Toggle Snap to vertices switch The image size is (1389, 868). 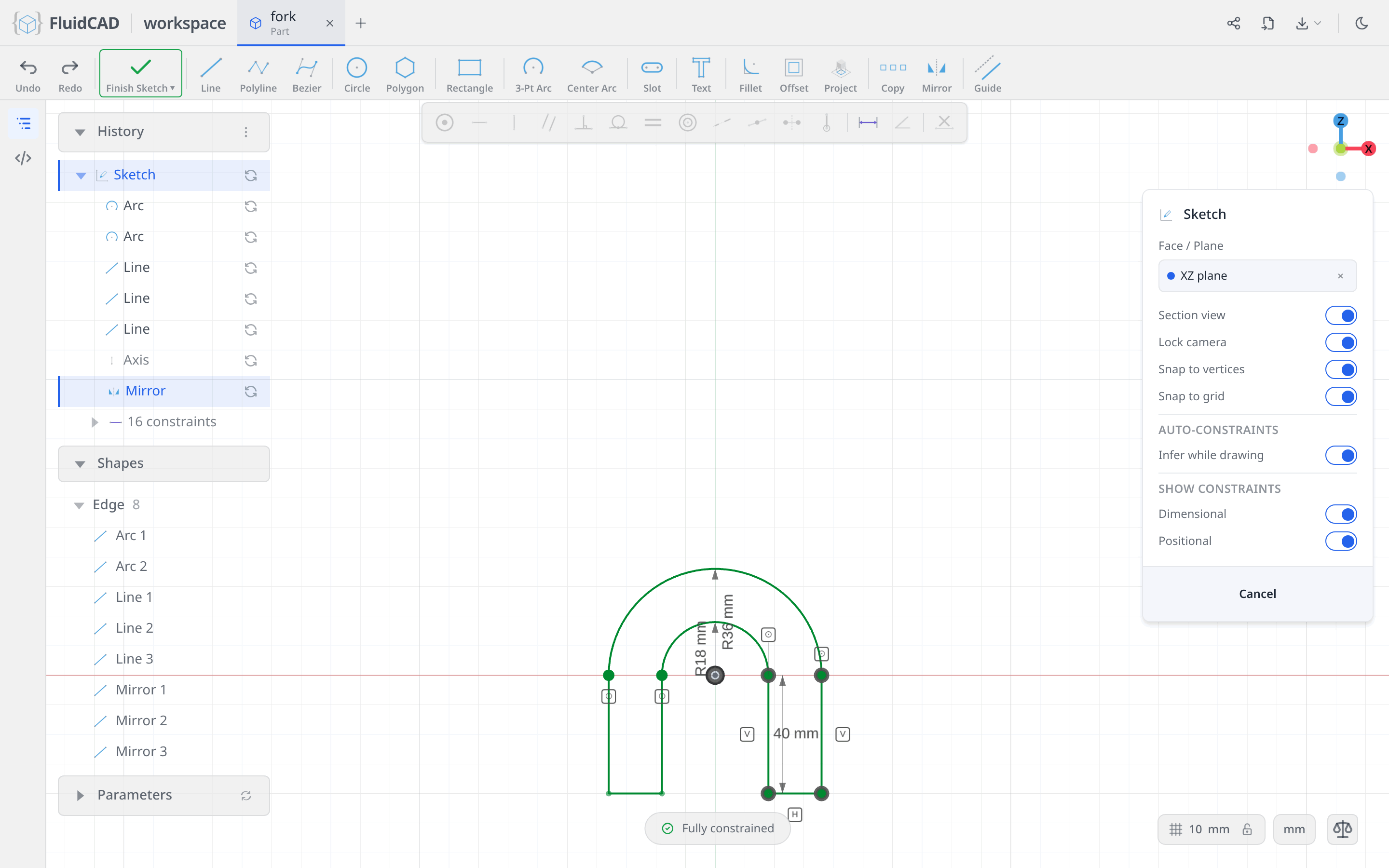1341,369
